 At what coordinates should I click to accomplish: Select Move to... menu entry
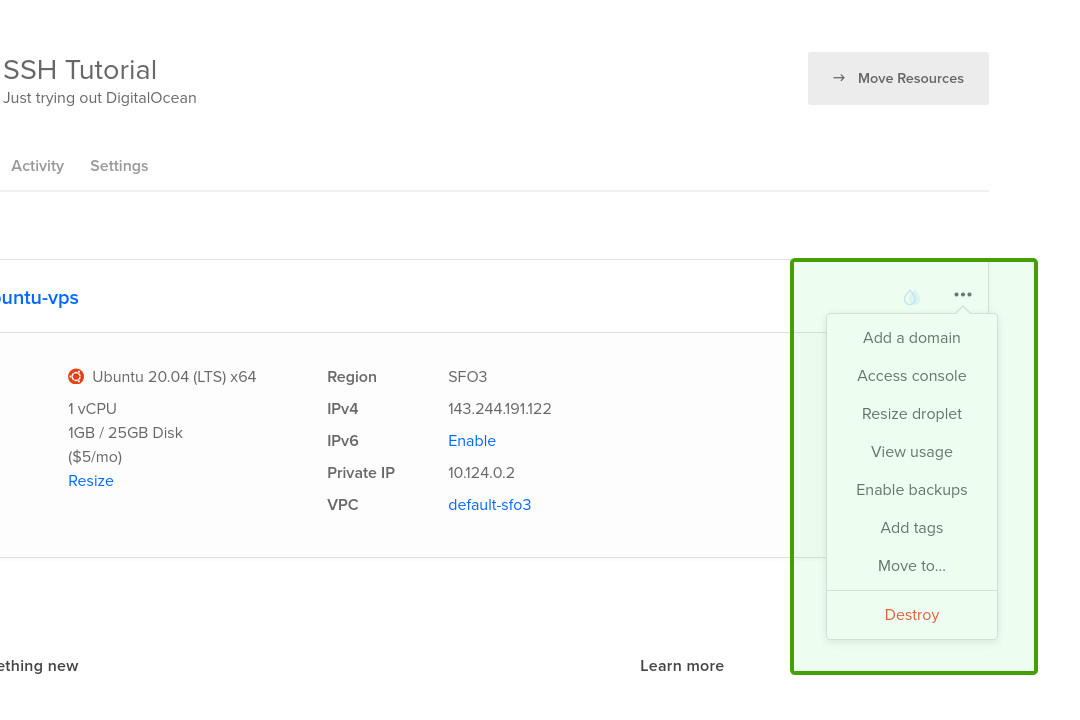pos(911,566)
